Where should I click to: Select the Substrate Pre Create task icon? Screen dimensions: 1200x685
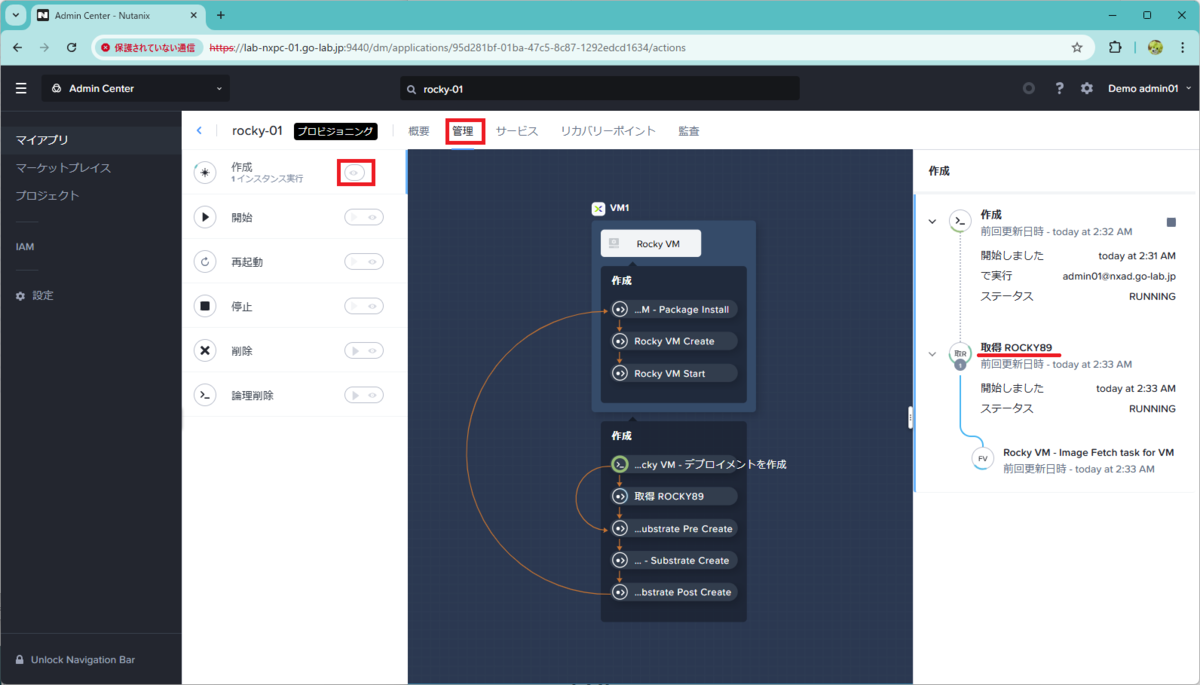click(619, 528)
